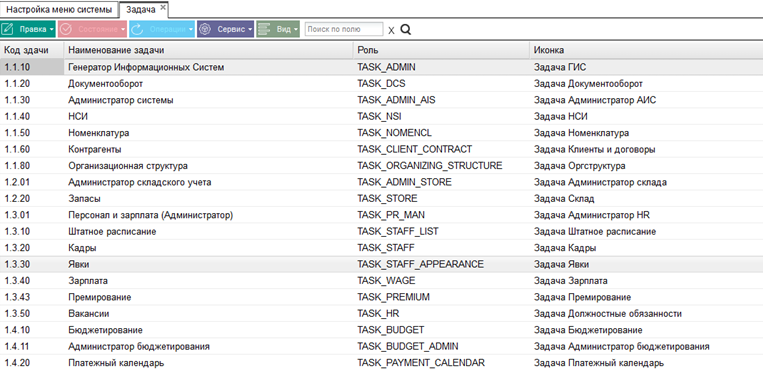
Task: Click the magnifier search icon
Action: (405, 30)
